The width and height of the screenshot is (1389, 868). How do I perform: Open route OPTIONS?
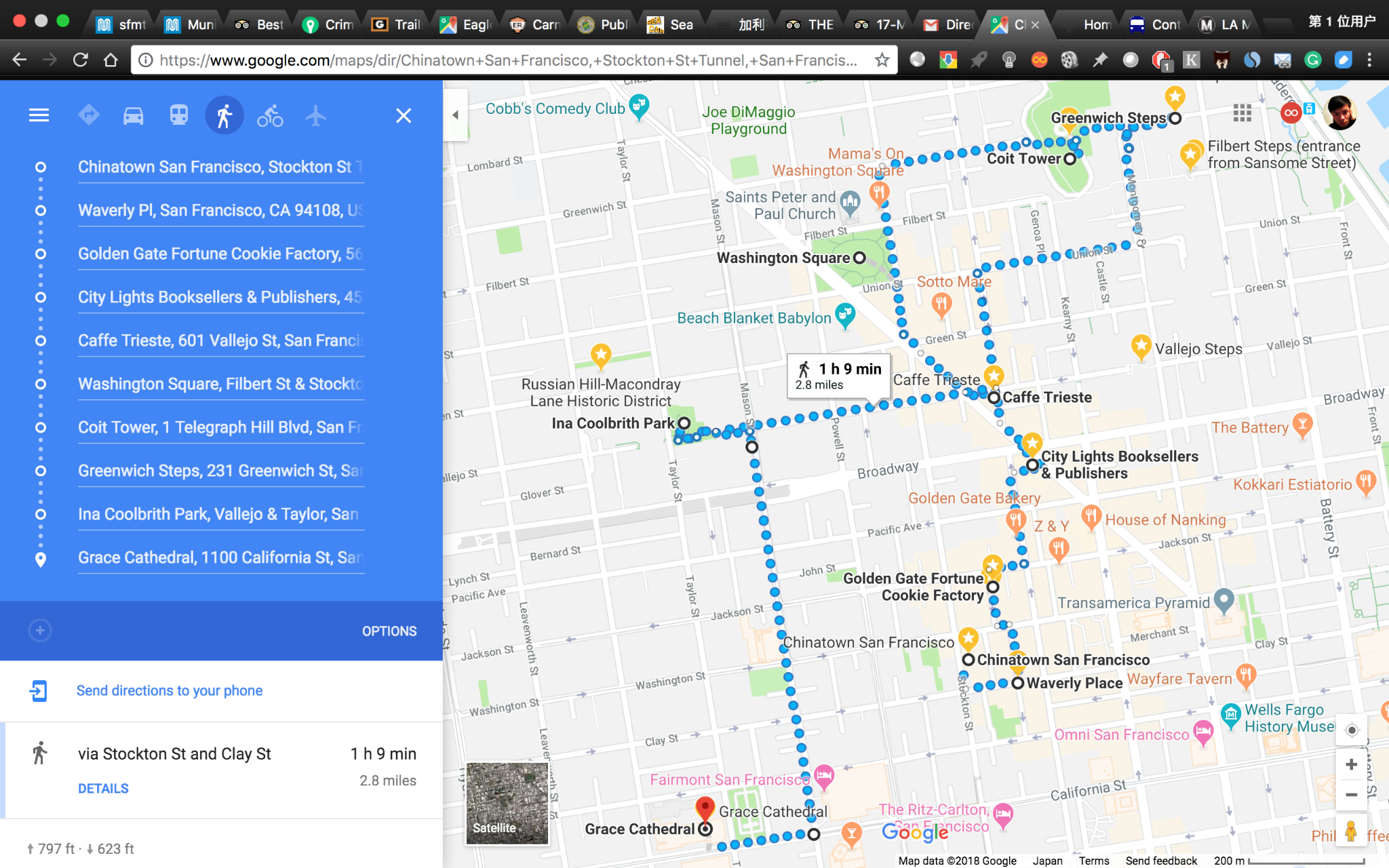coord(389,631)
